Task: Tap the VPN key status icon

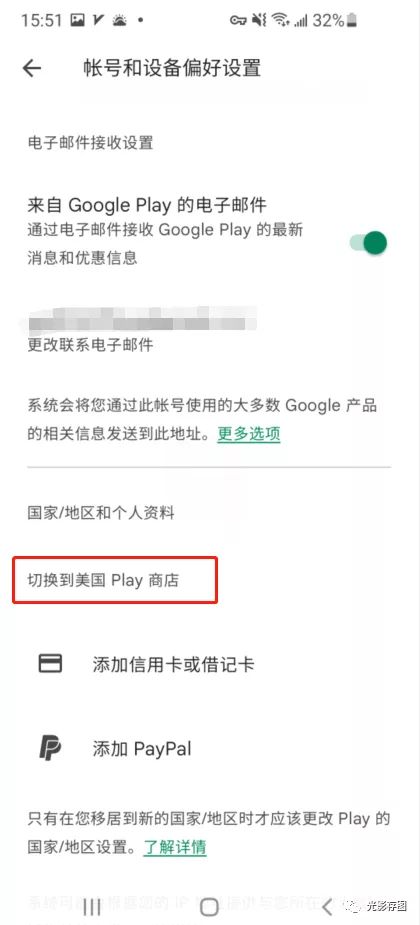Action: point(238,21)
